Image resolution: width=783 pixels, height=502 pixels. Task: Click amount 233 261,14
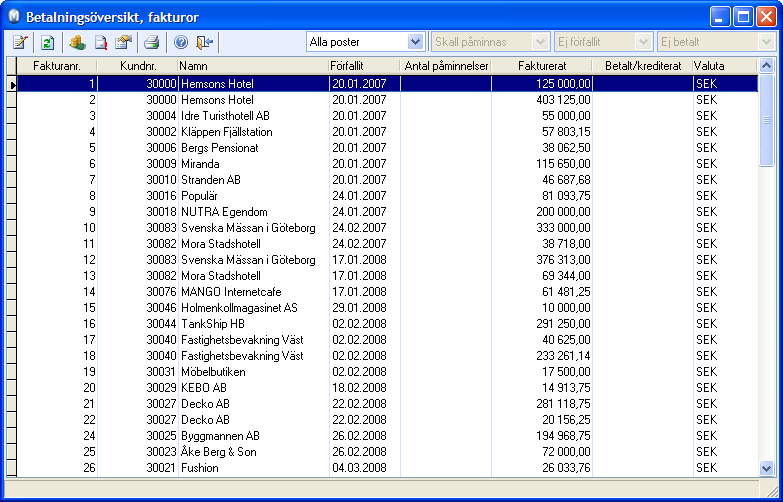(563, 356)
